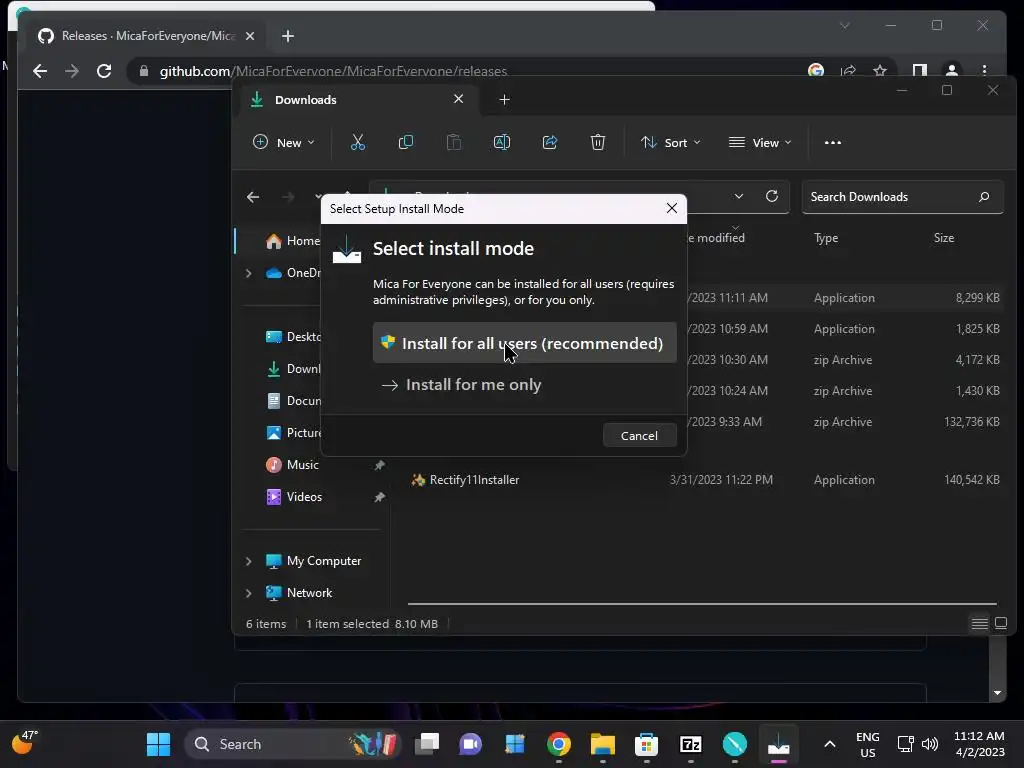Viewport: 1024px width, 768px height.
Task: Open the Chrome three-dot menu
Action: coord(984,71)
